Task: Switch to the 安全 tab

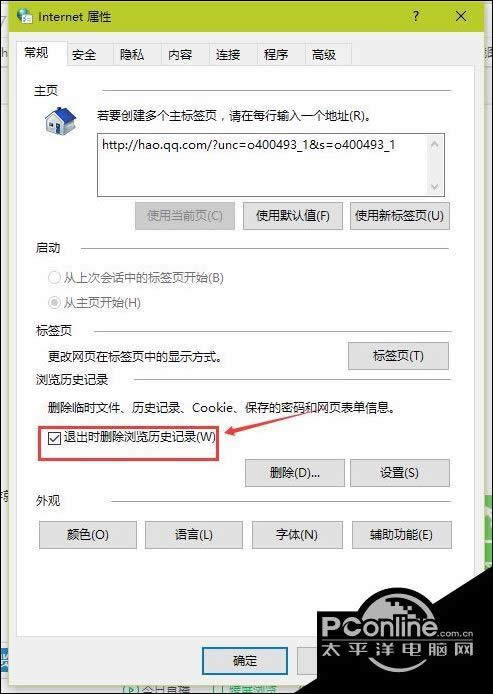Action: pos(84,54)
